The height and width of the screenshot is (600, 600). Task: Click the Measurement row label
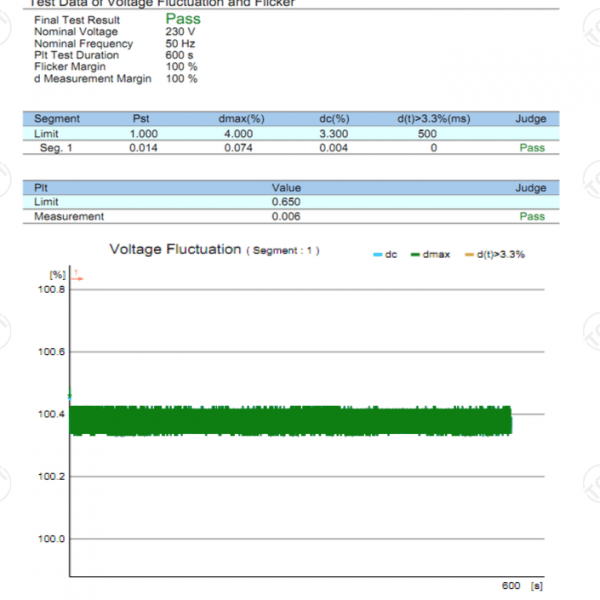(x=69, y=217)
